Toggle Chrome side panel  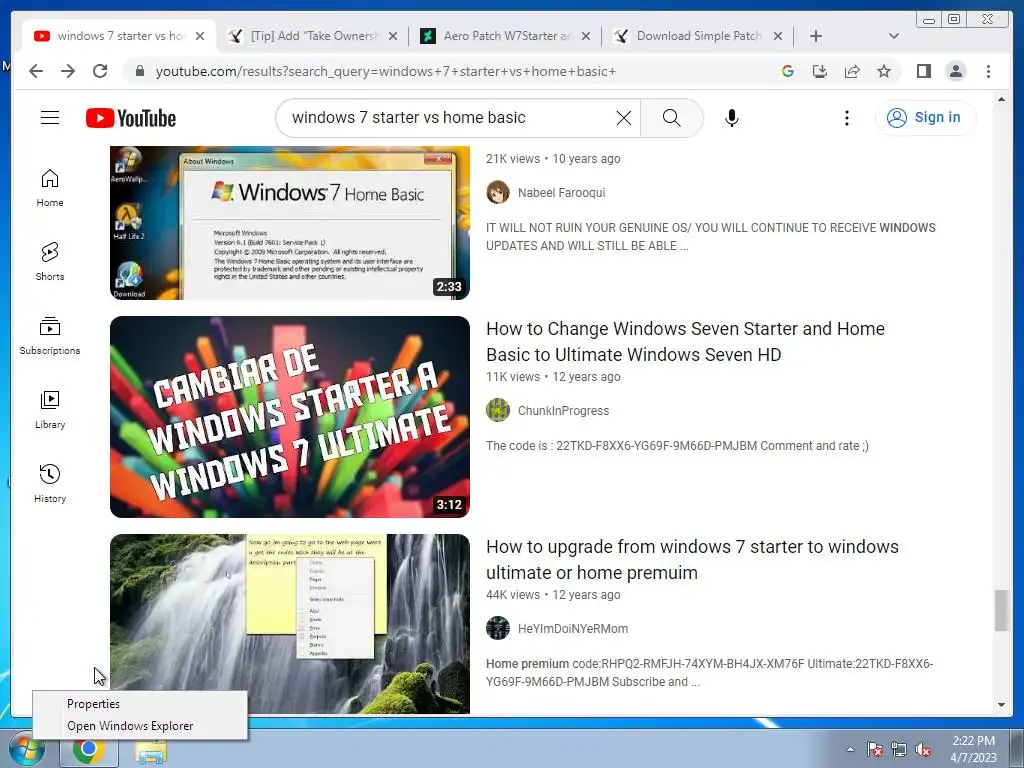tap(923, 71)
